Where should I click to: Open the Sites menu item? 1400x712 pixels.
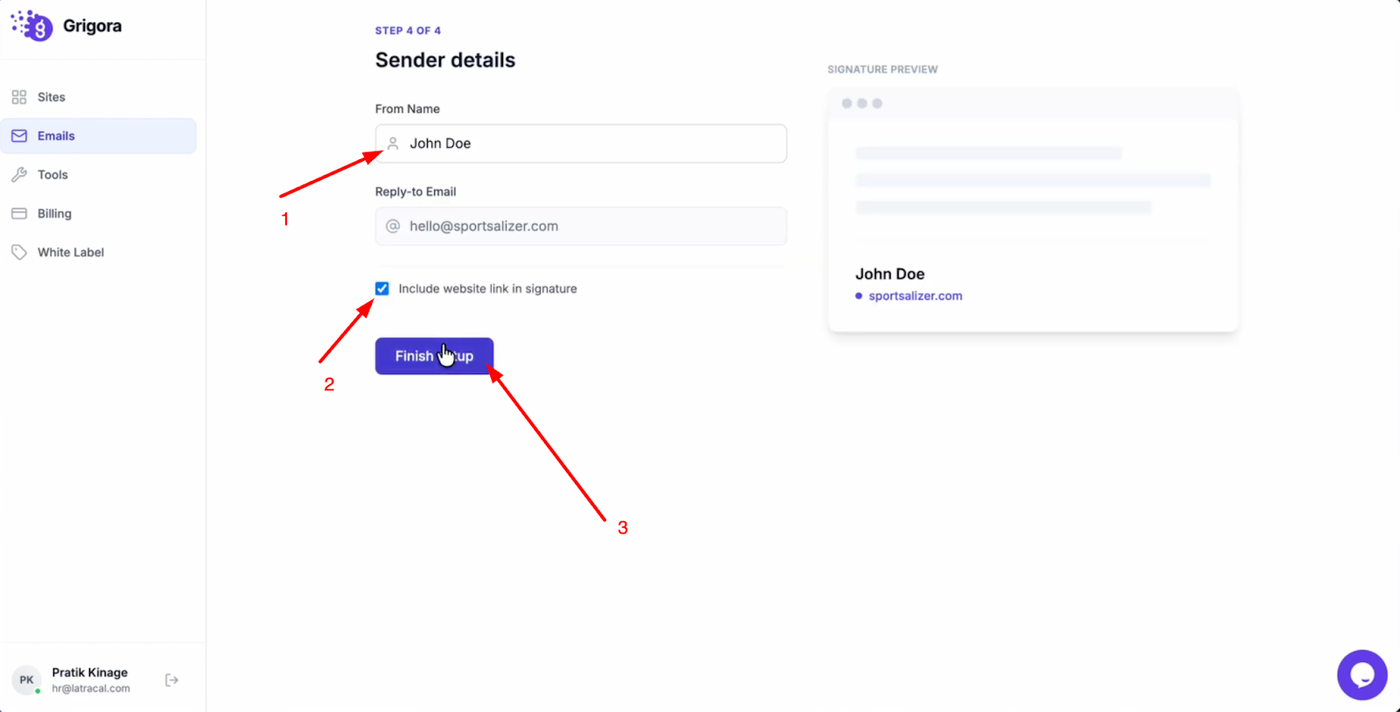tap(51, 97)
